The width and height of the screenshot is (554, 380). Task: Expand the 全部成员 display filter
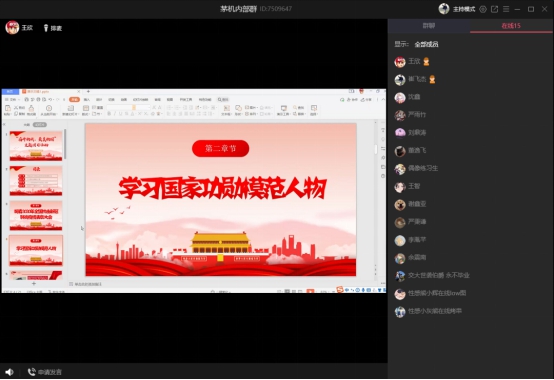[426, 44]
